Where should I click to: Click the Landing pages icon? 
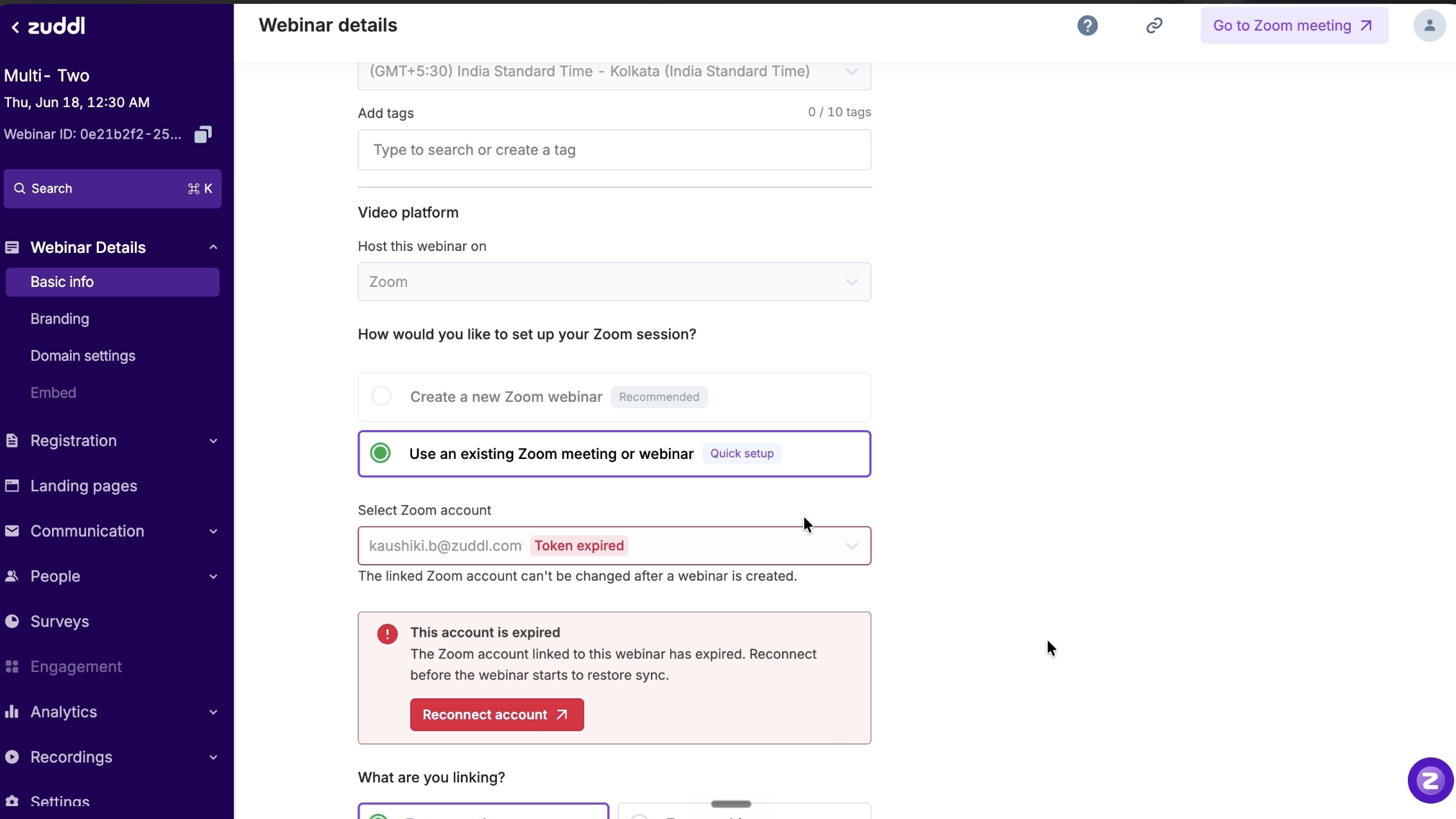pos(12,486)
